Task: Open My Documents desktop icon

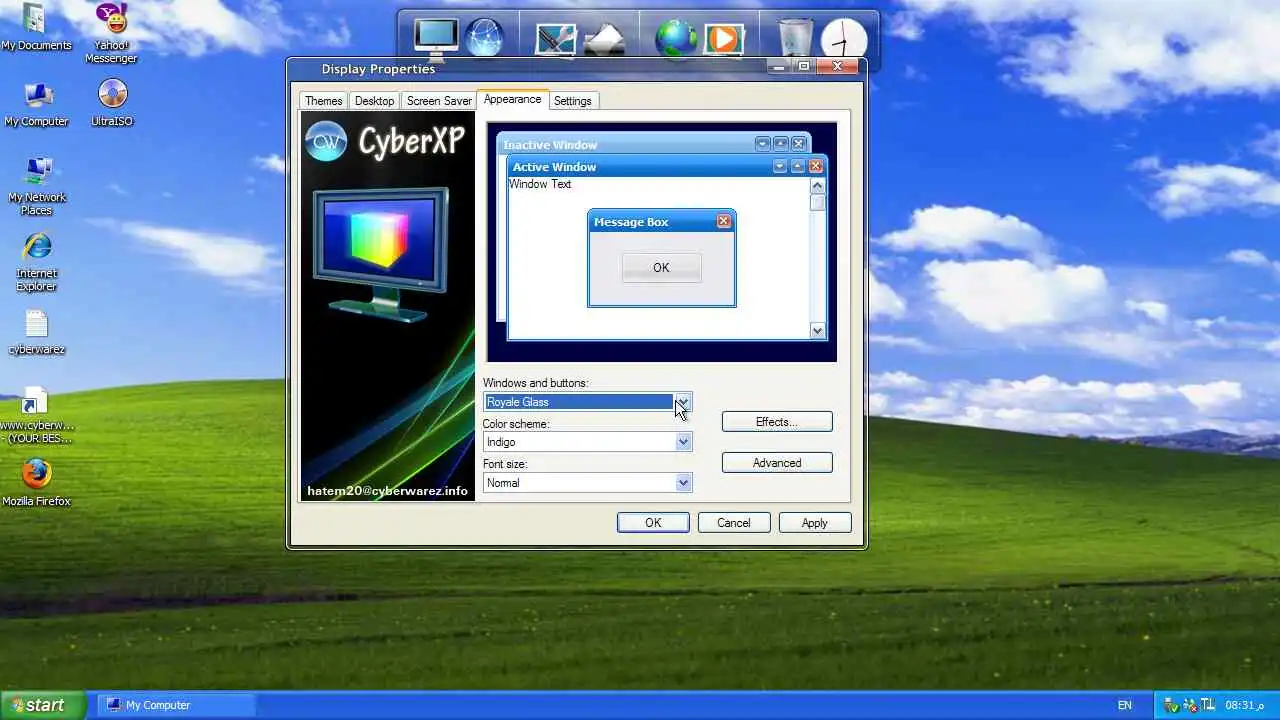Action: 36,28
